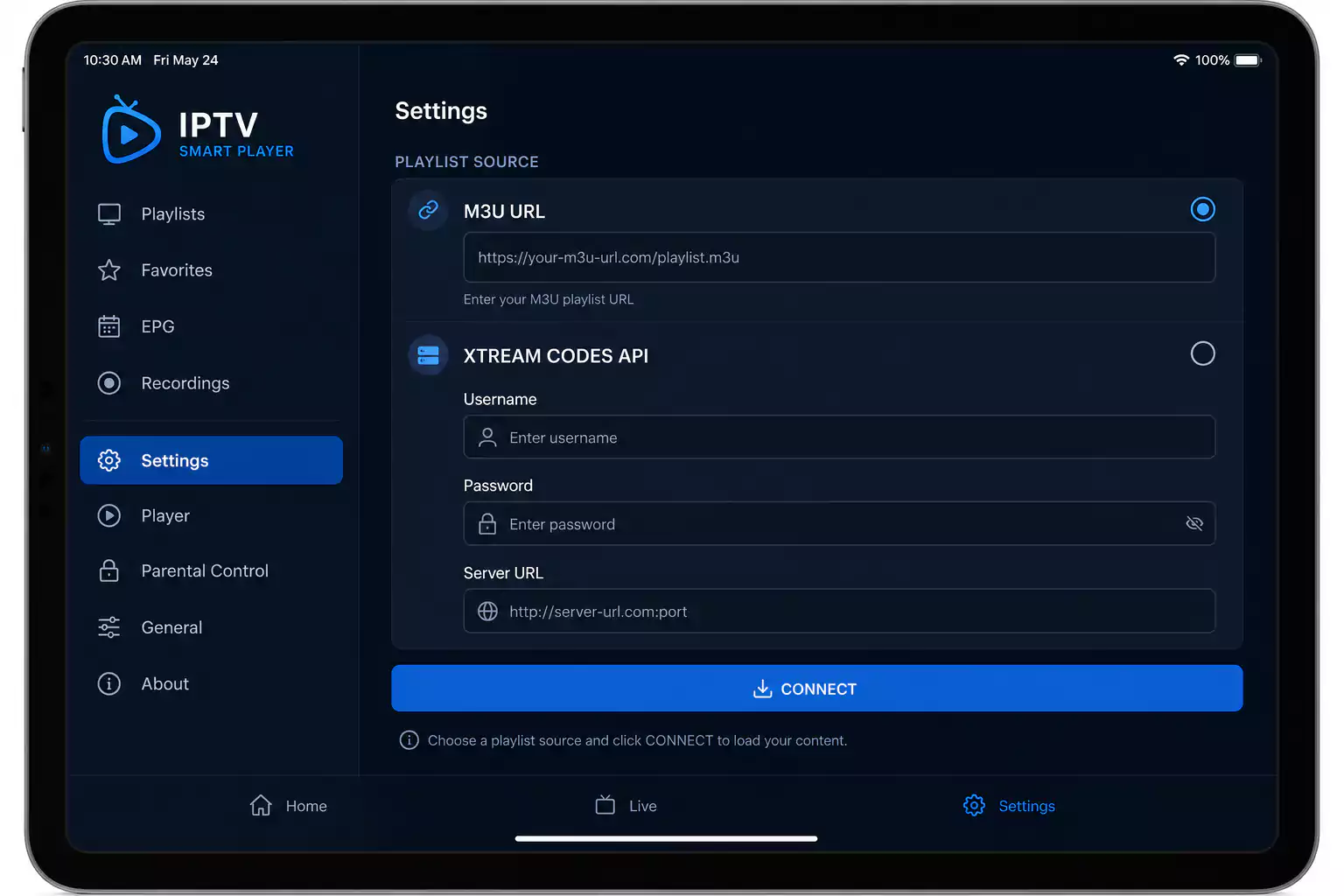
Task: Click the Fri May 24 date
Action: click(185, 60)
